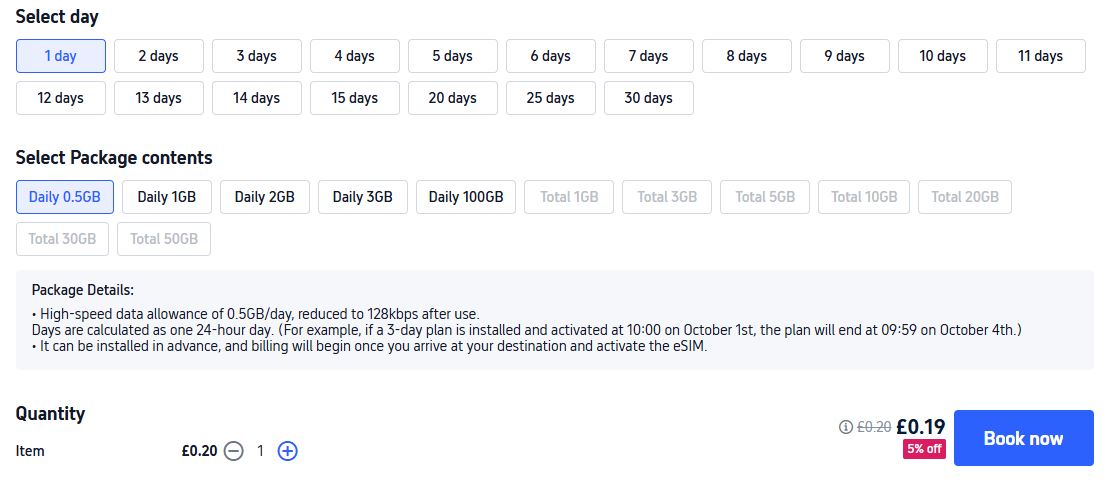Pick the Daily 3GB package
The width and height of the screenshot is (1113, 484).
pyautogui.click(x=363, y=197)
